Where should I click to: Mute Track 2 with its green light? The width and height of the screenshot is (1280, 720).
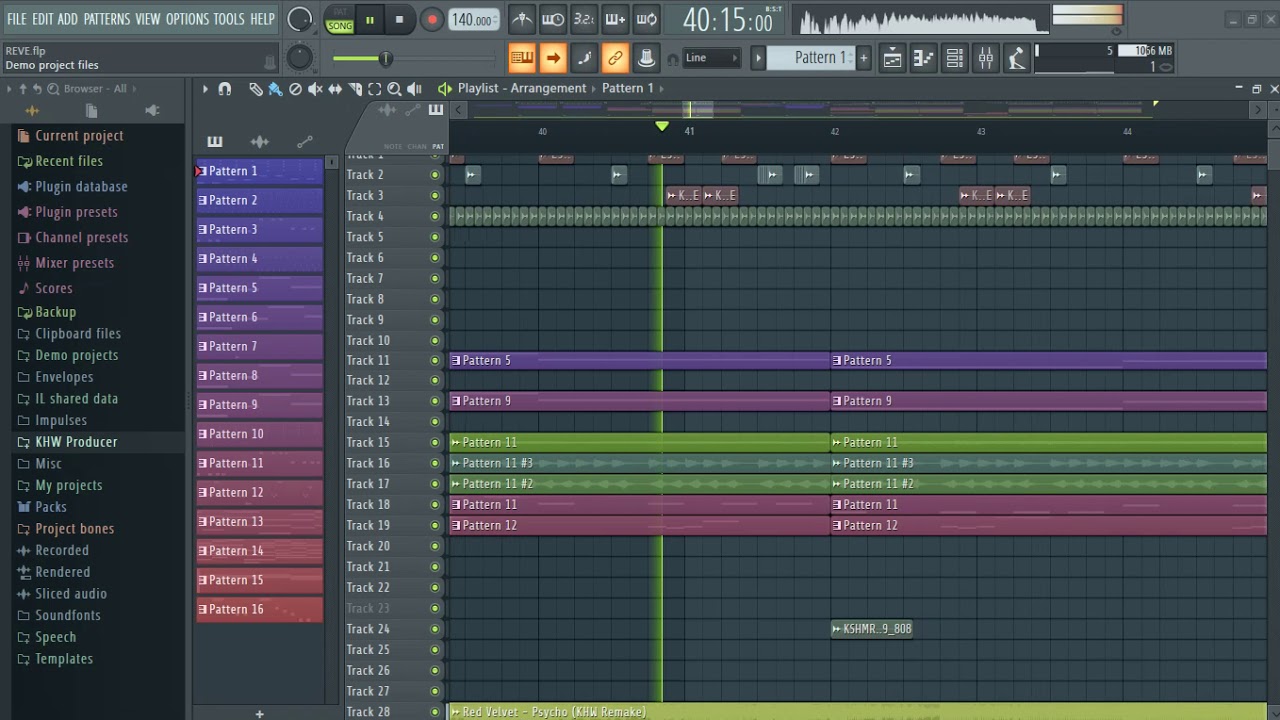(435, 175)
